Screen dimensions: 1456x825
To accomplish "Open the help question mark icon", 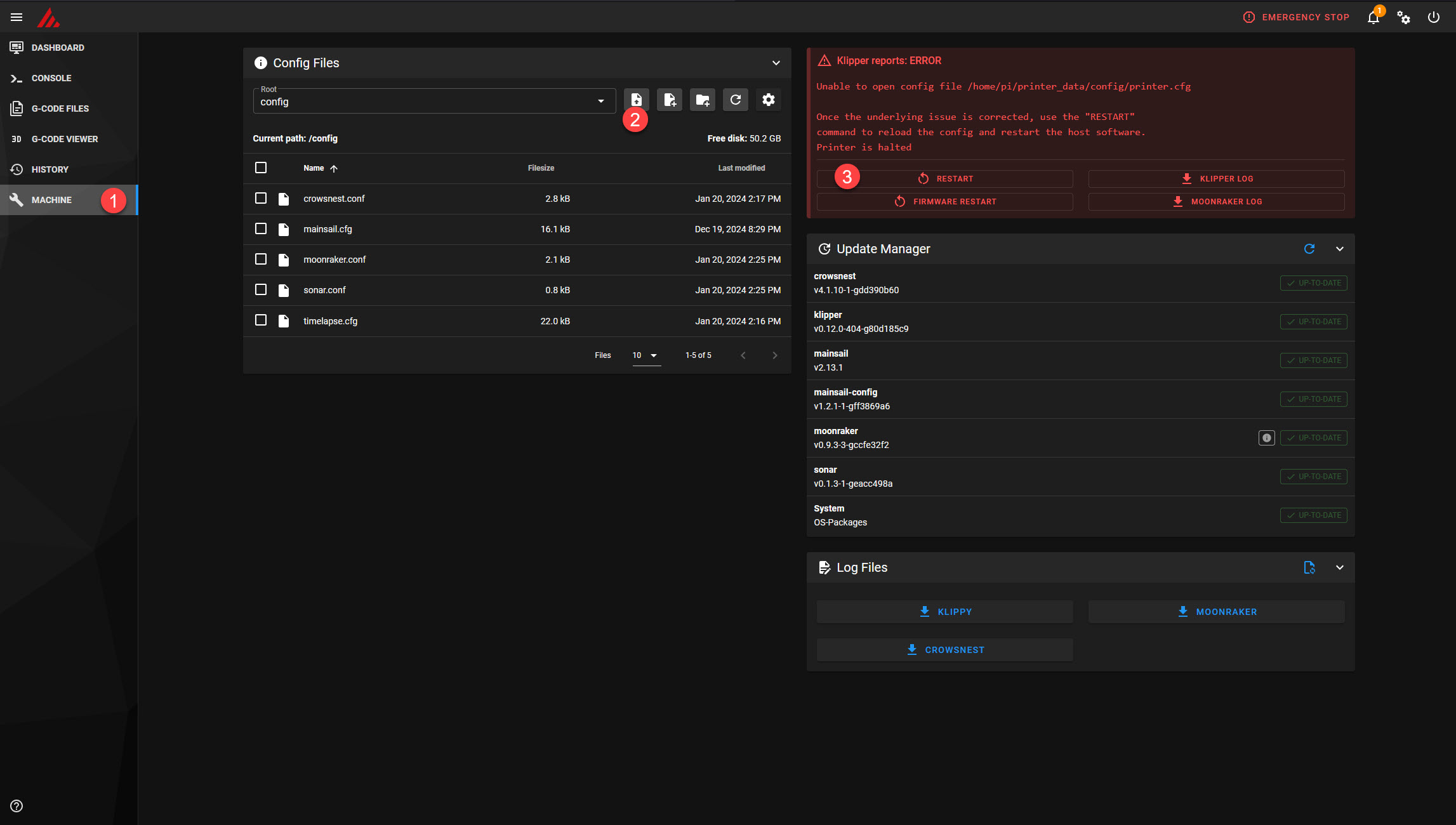I will (17, 806).
